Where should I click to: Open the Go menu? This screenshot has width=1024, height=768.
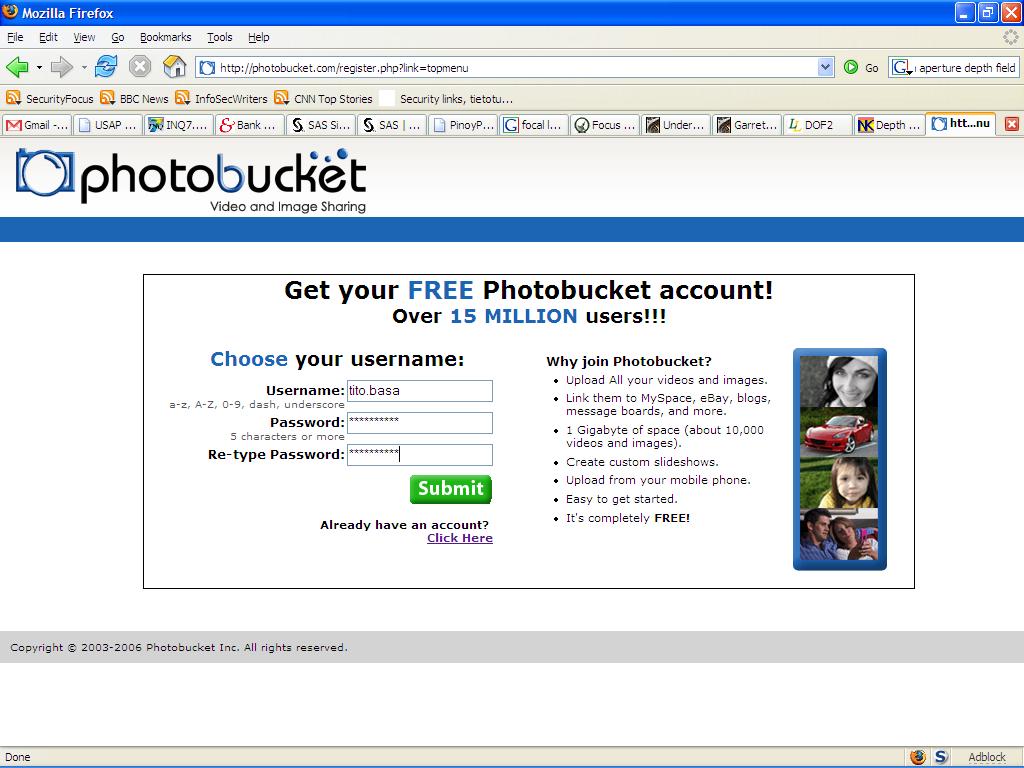pos(118,37)
